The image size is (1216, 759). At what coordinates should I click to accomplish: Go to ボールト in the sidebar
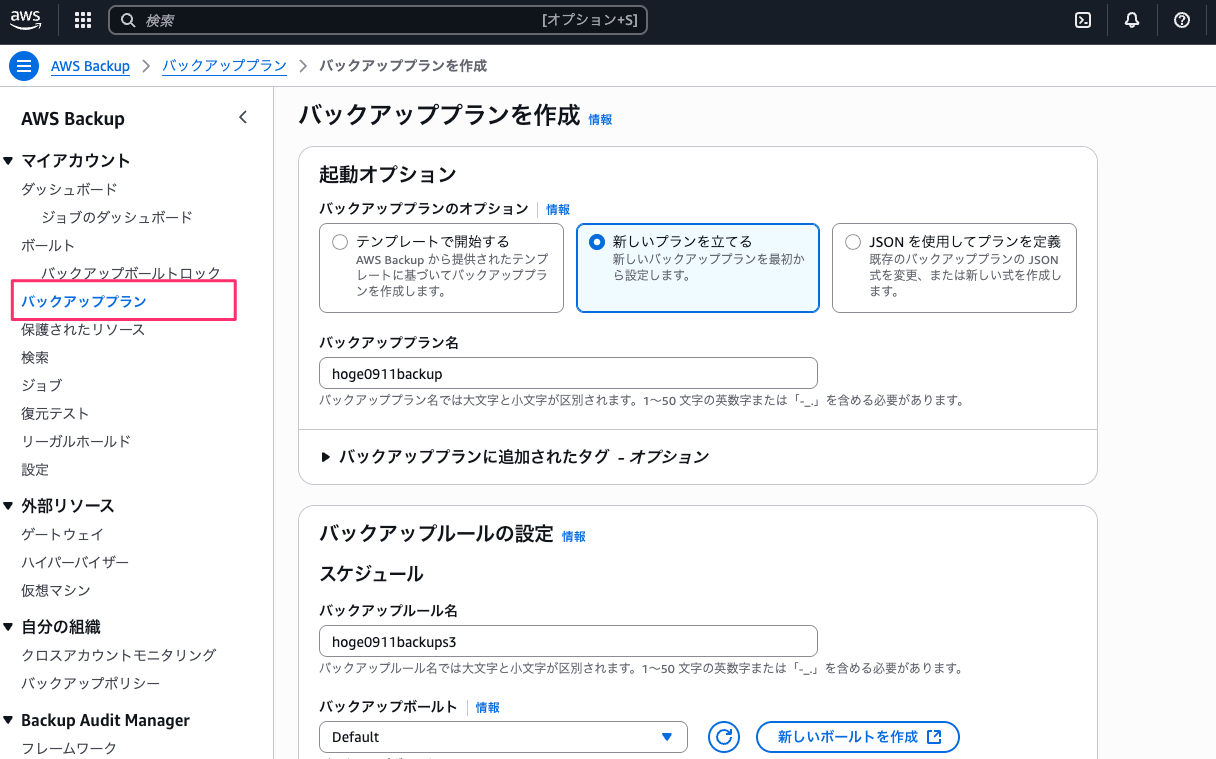coord(48,245)
